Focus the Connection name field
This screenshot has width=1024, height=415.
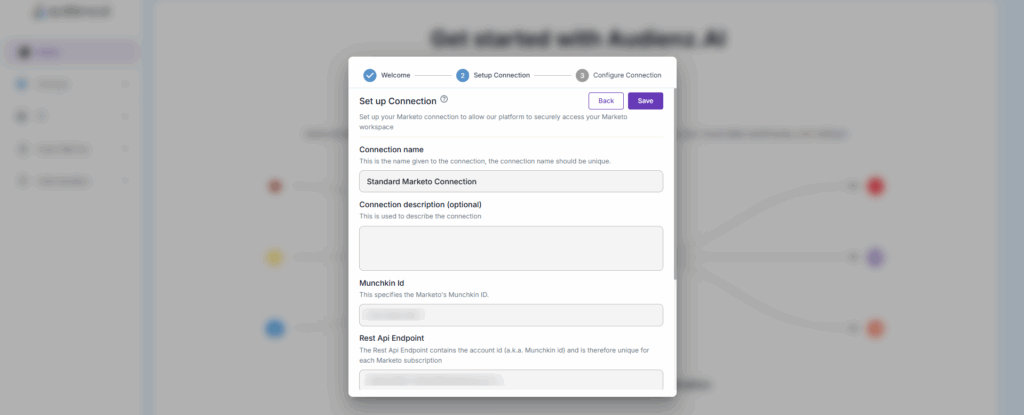pyautogui.click(x=510, y=181)
